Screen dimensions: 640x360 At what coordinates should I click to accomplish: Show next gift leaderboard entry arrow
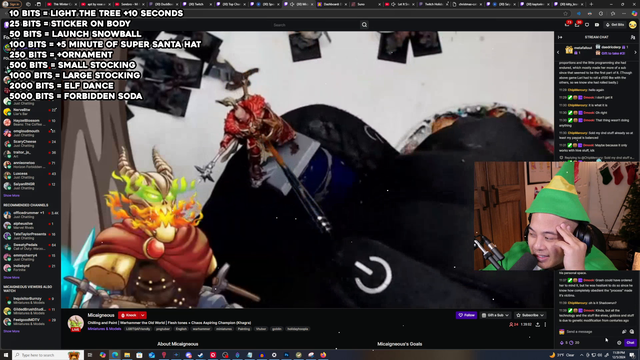pos(635,52)
